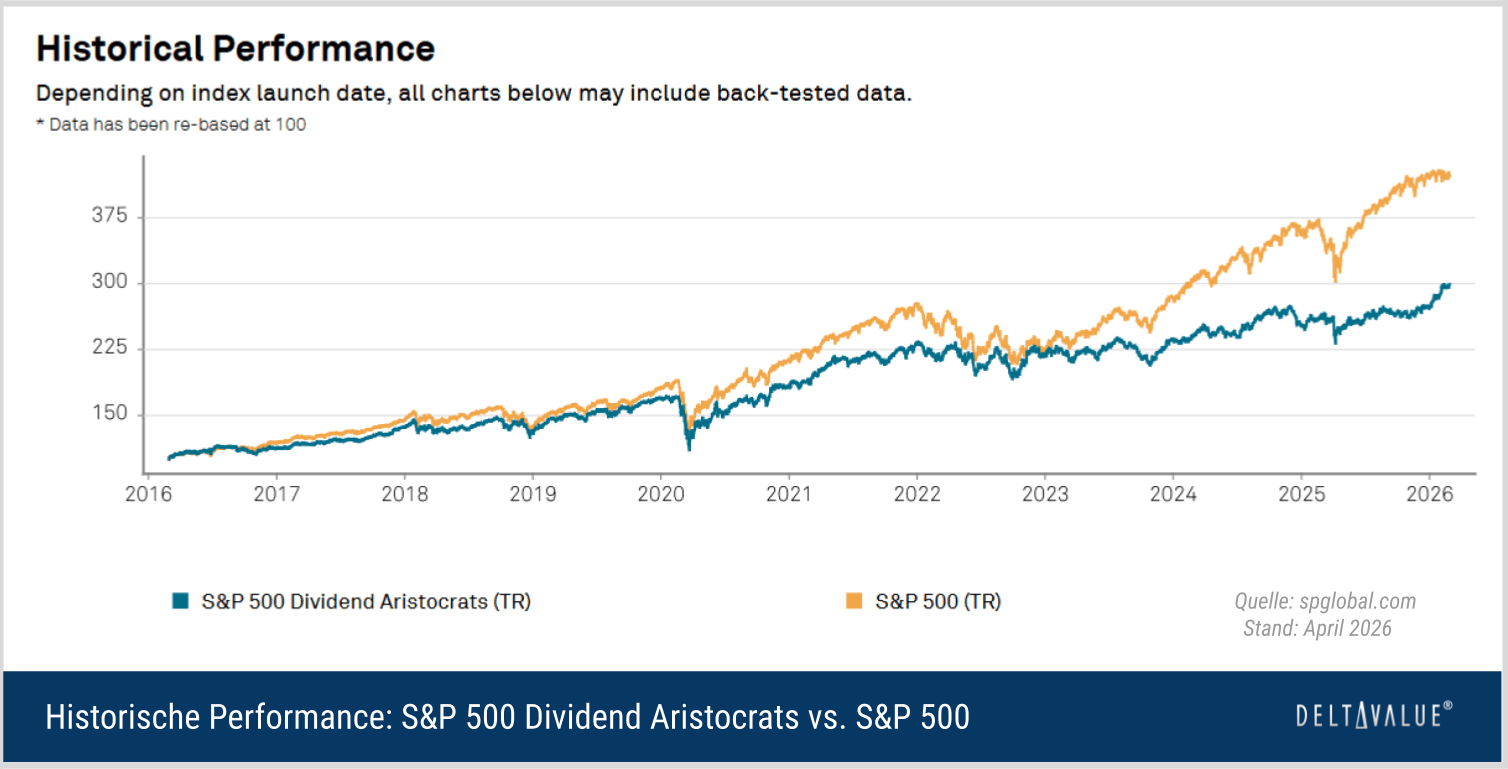
Task: Click the 2024 x-axis label
Action: [x=1173, y=494]
